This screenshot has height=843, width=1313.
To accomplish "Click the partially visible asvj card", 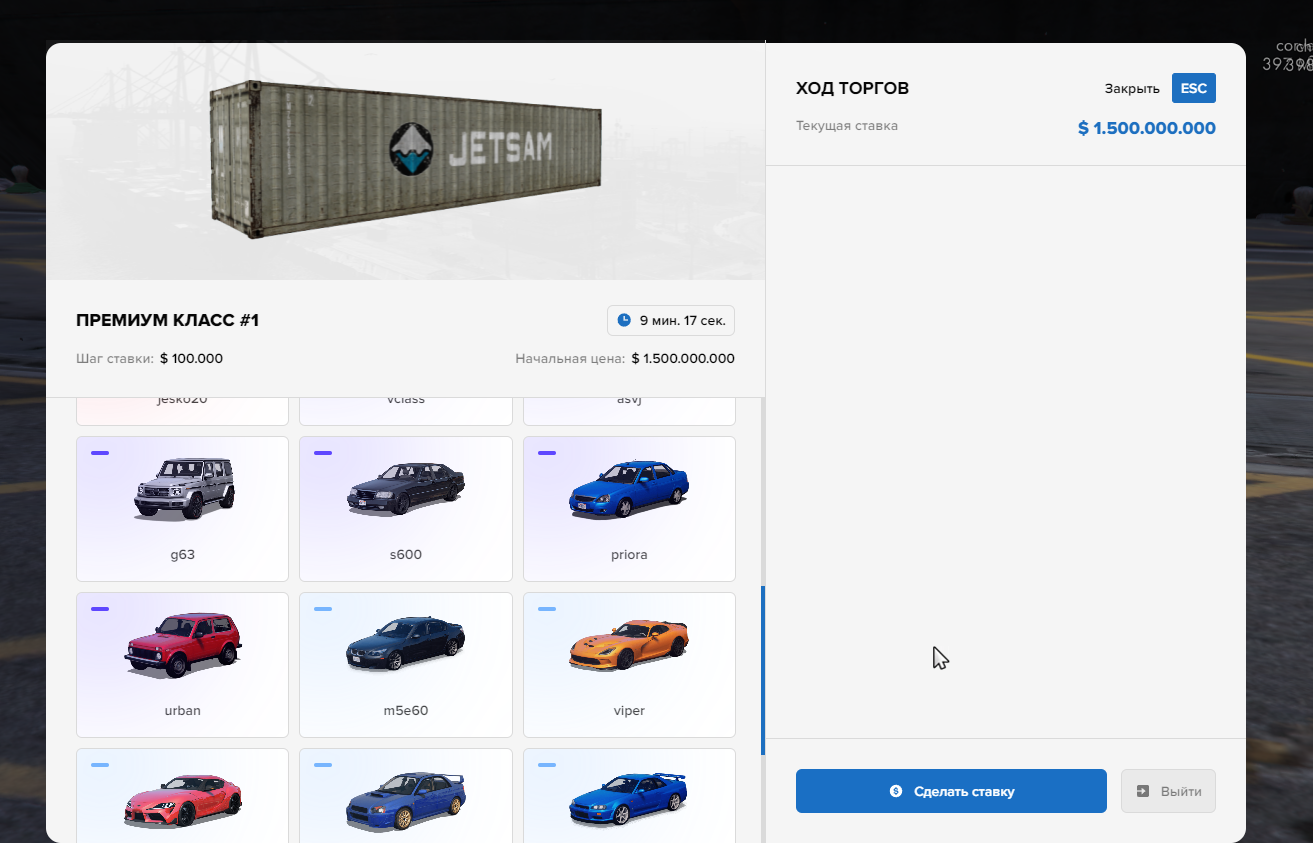I will 629,411.
